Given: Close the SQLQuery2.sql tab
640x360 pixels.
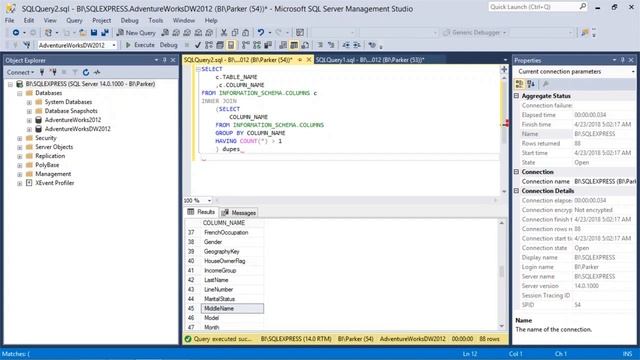Looking at the screenshot, I should [x=309, y=60].
